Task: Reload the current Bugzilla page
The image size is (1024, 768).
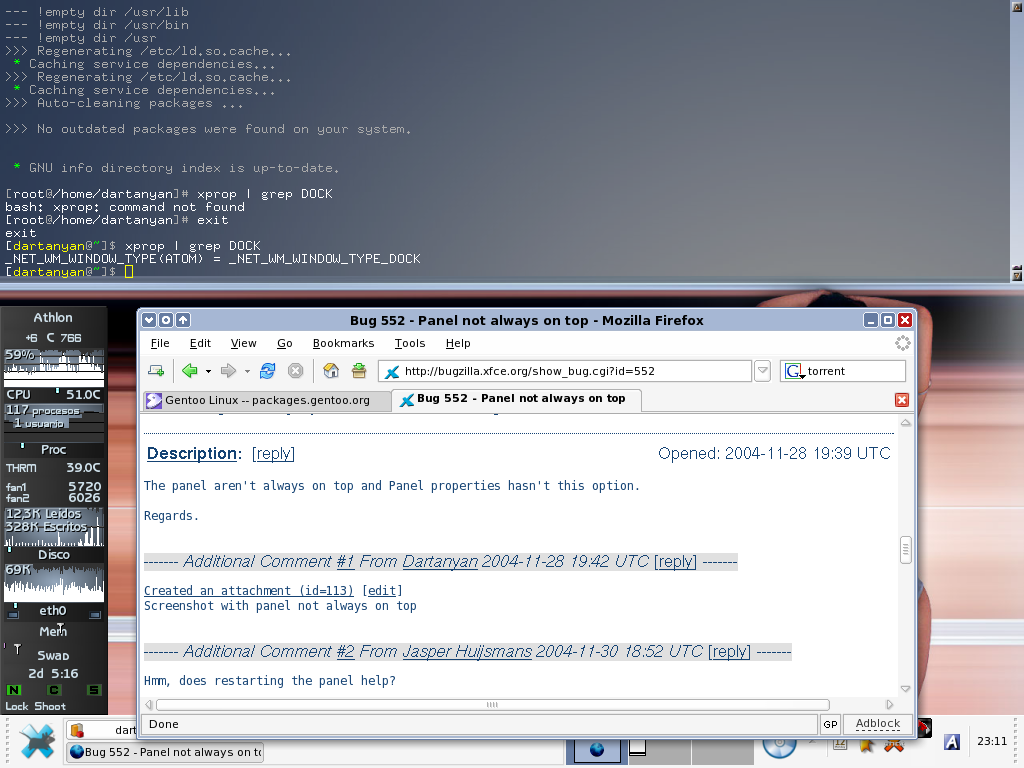Action: tap(267, 371)
